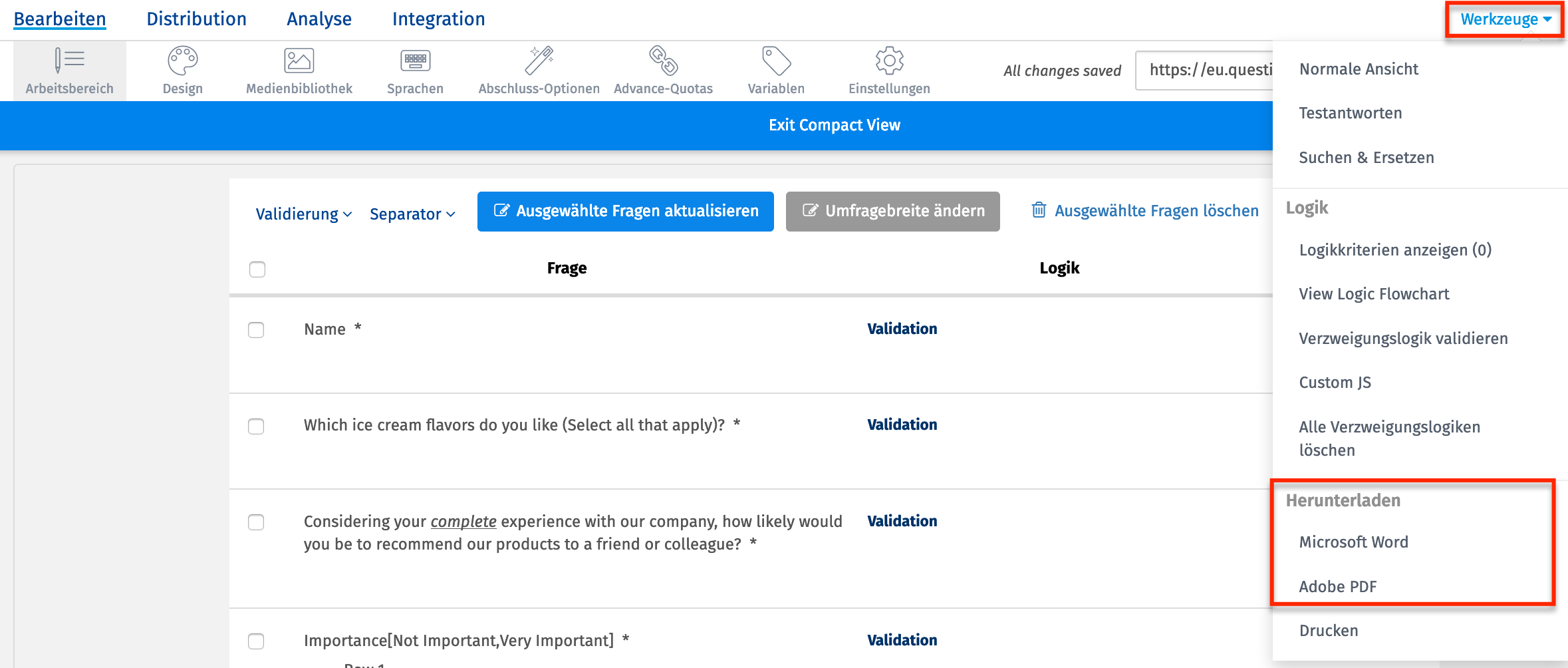Click the Variablen tag icon

(776, 61)
